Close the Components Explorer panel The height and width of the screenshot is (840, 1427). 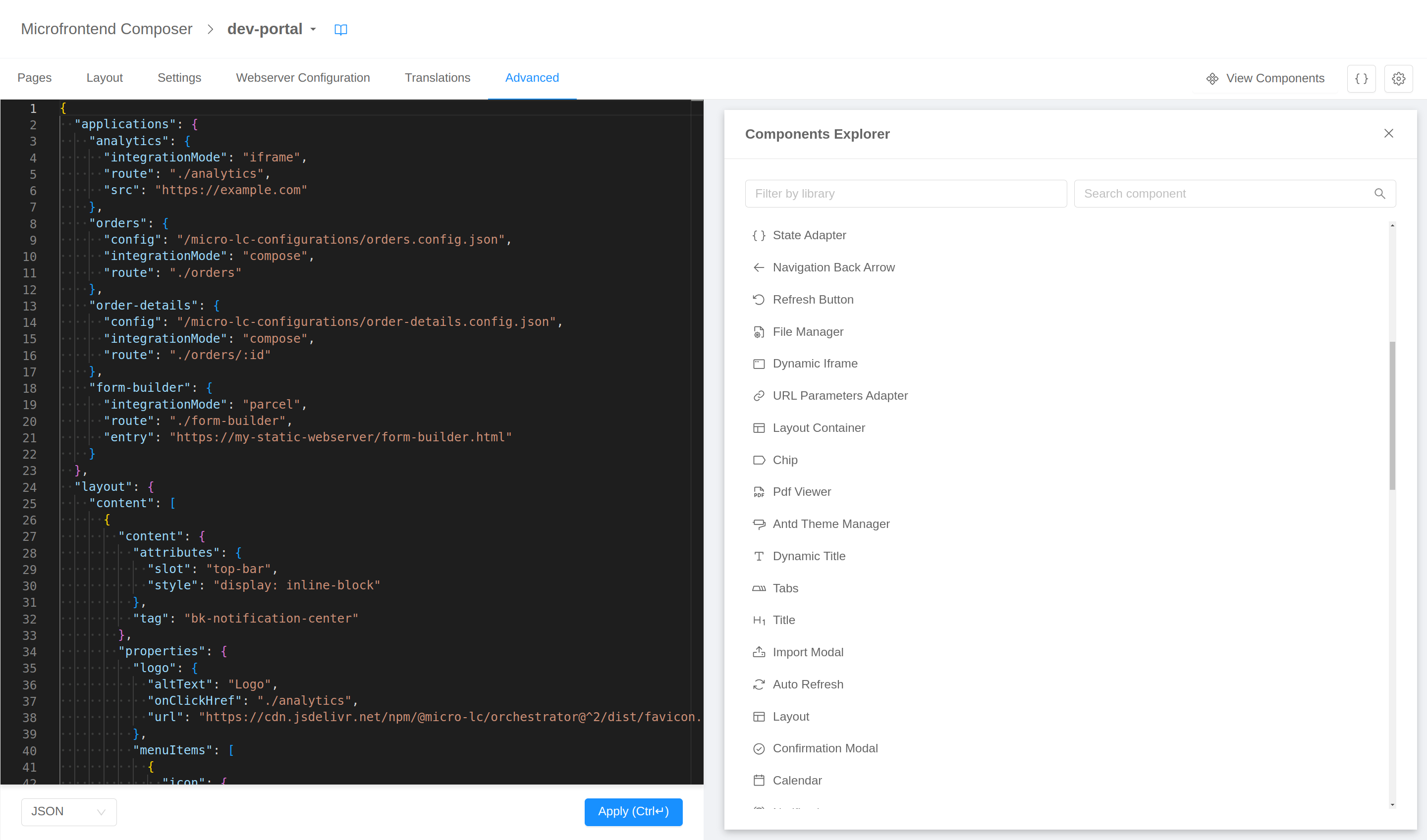tap(1388, 133)
